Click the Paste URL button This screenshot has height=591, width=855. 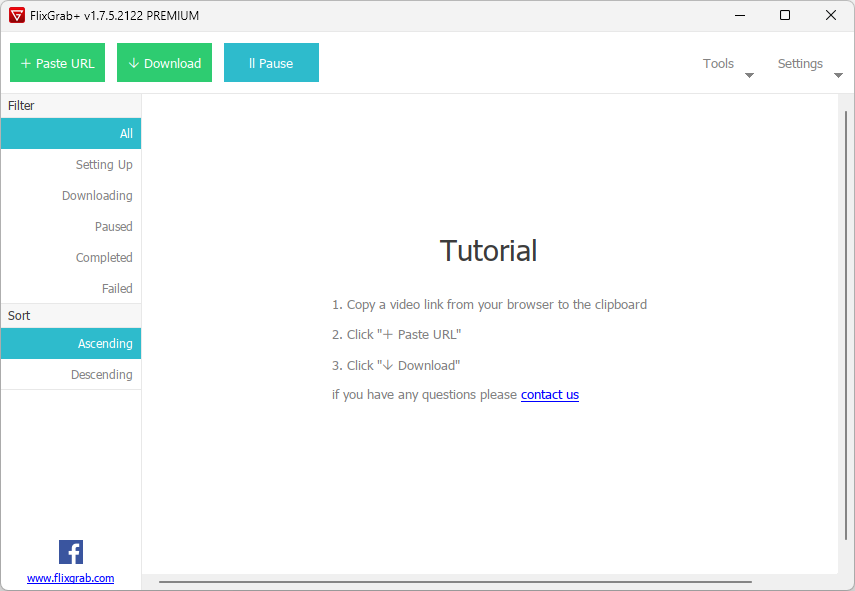57,63
